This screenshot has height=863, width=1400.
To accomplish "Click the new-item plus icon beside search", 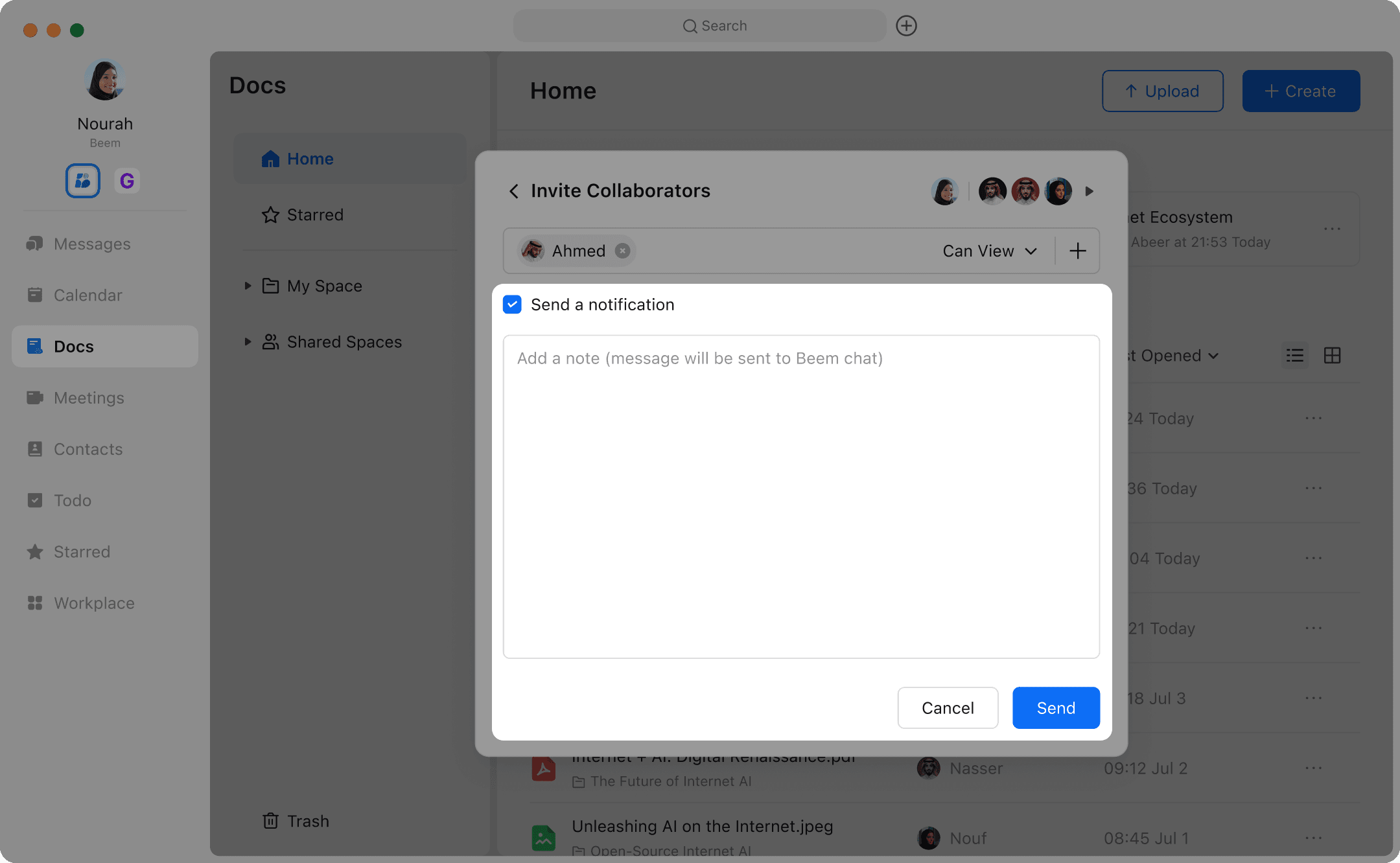I will pyautogui.click(x=906, y=26).
